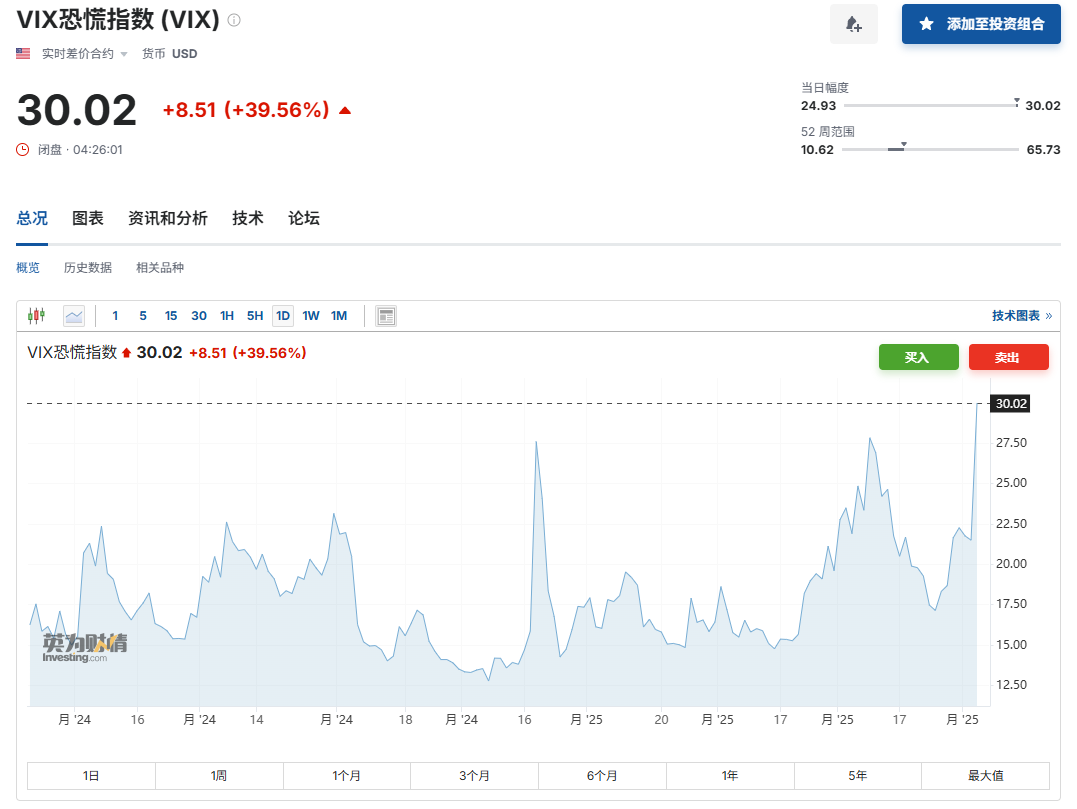Select the 最大值 time range
The image size is (1077, 809).
[986, 776]
